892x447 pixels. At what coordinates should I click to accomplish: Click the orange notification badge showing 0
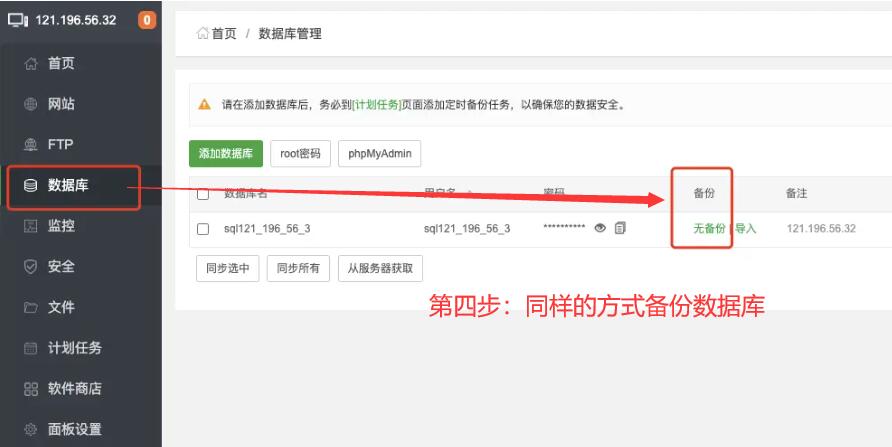(x=147, y=20)
